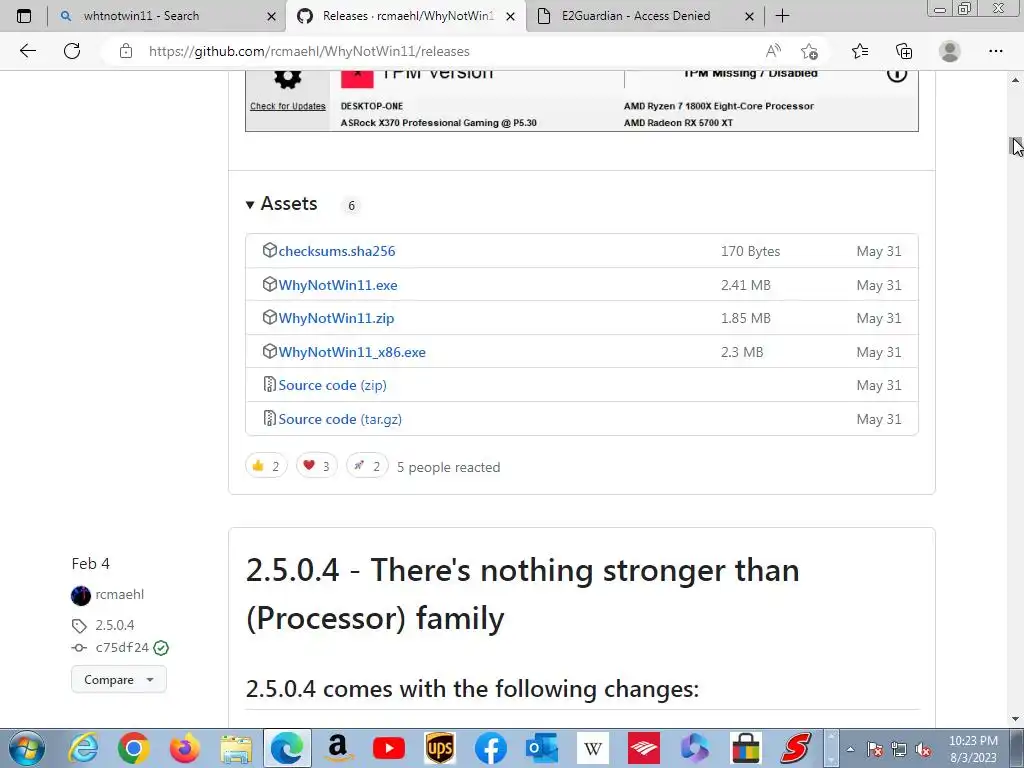Add heart reaction
Viewport: 1024px width, 768px height.
click(317, 466)
